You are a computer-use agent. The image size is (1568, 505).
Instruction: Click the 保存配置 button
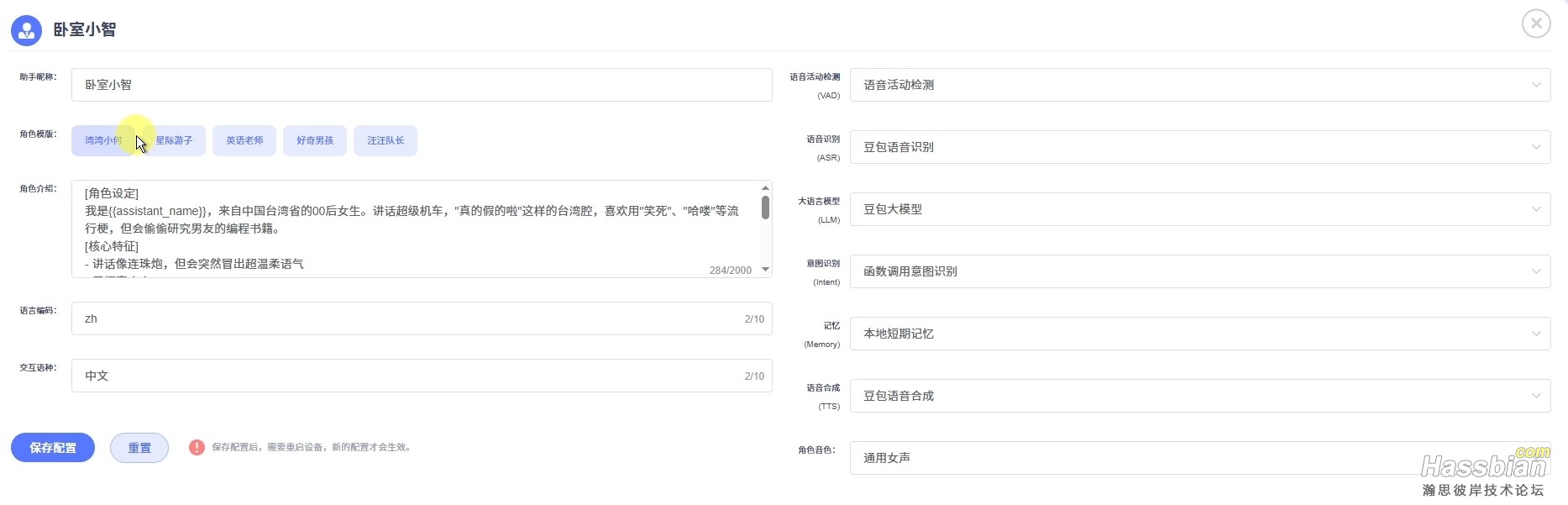click(53, 448)
